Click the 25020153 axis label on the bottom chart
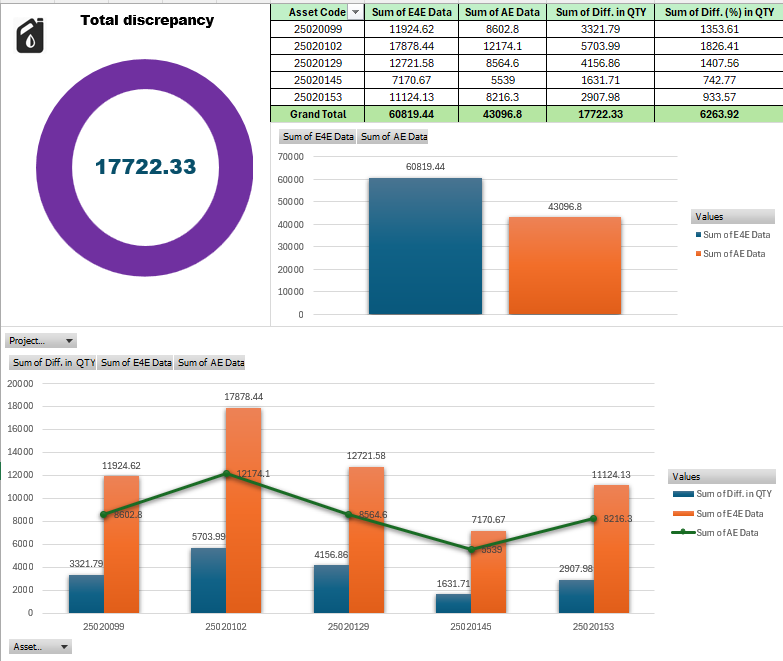Image resolution: width=783 pixels, height=661 pixels. coord(593,627)
